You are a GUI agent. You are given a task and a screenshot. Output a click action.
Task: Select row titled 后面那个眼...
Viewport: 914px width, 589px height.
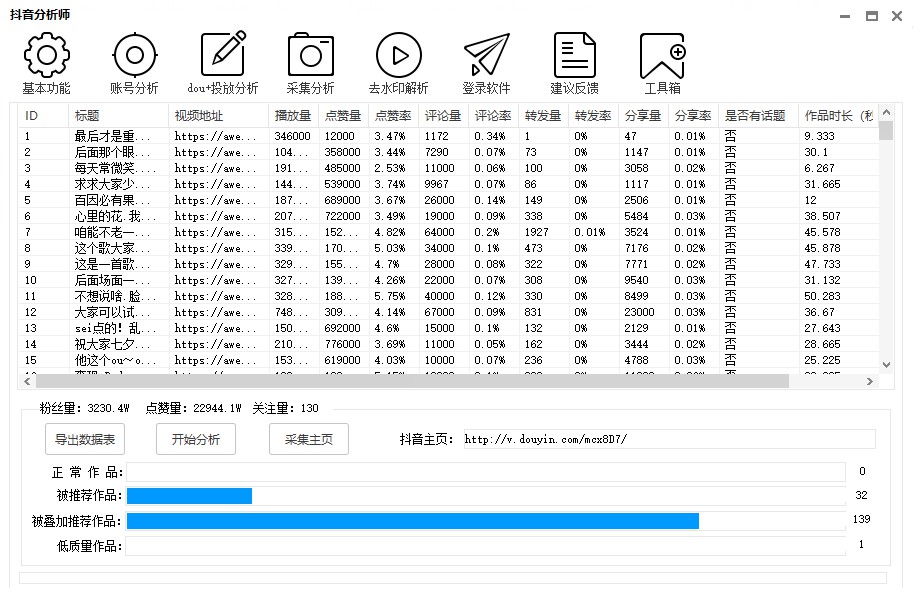tap(448, 152)
